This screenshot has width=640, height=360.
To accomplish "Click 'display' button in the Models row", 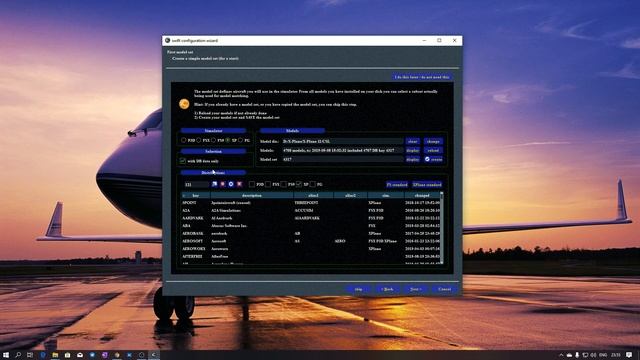I will click(x=413, y=150).
